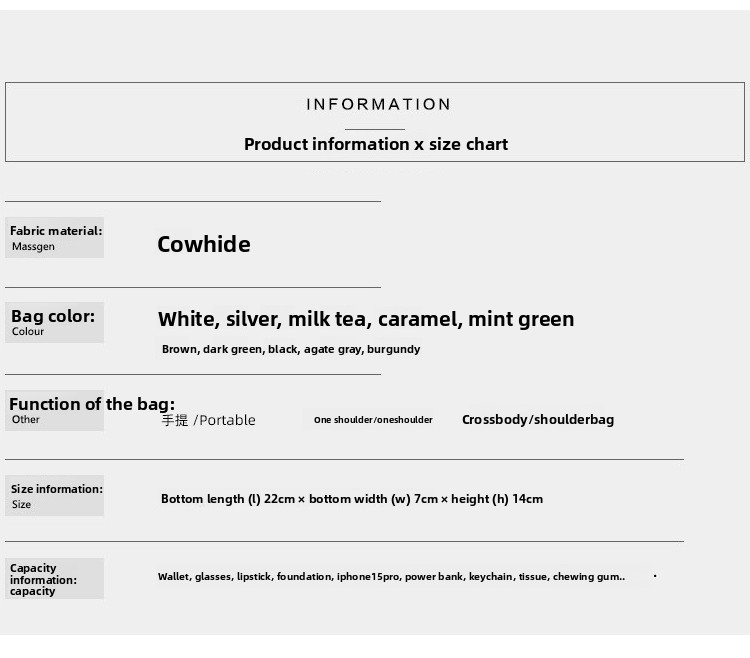The width and height of the screenshot is (750, 658).
Task: Select the Product information x size chart title
Action: (x=376, y=144)
